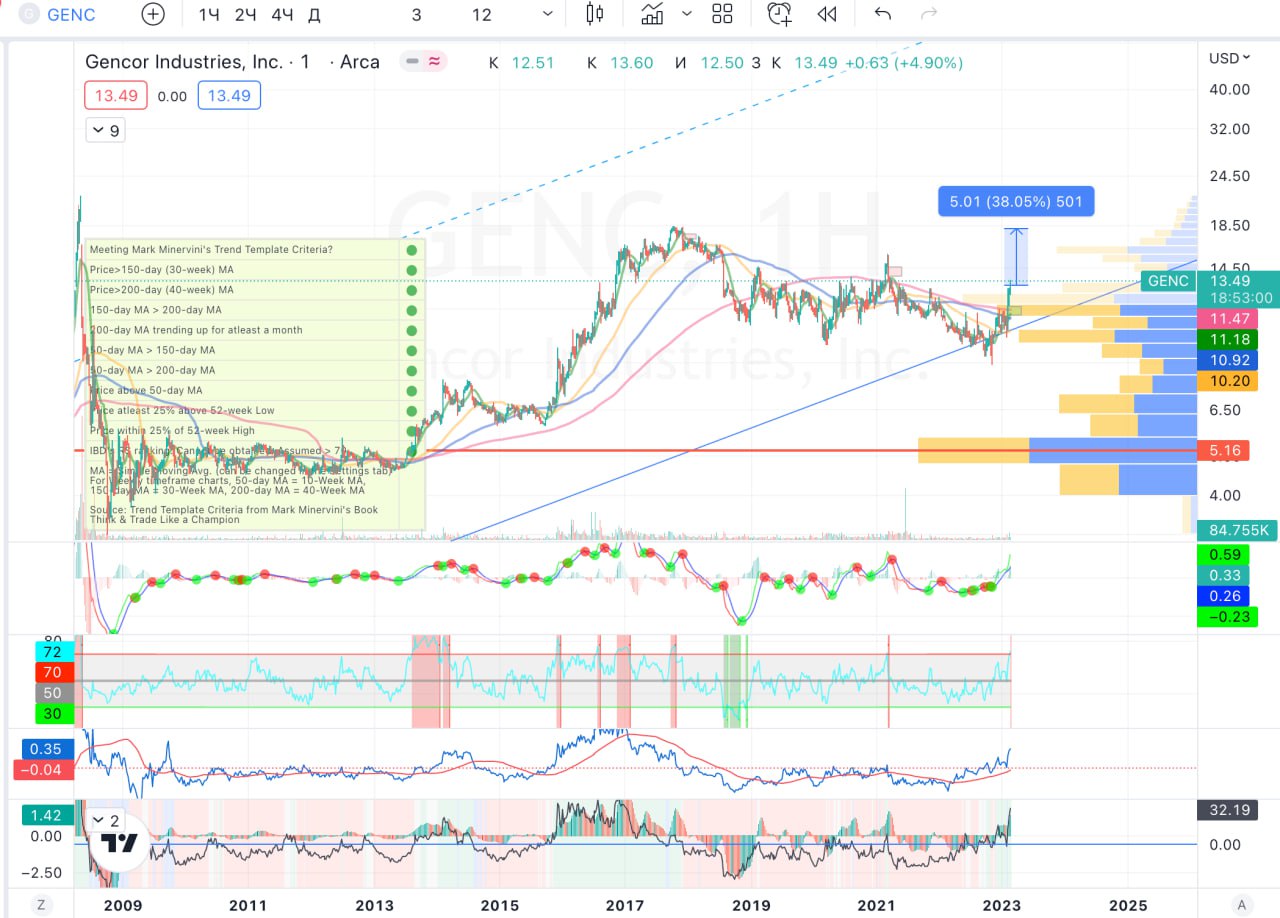Click the Z timezone button bottom left
Viewport: 1280px width, 918px height.
pos(41,905)
